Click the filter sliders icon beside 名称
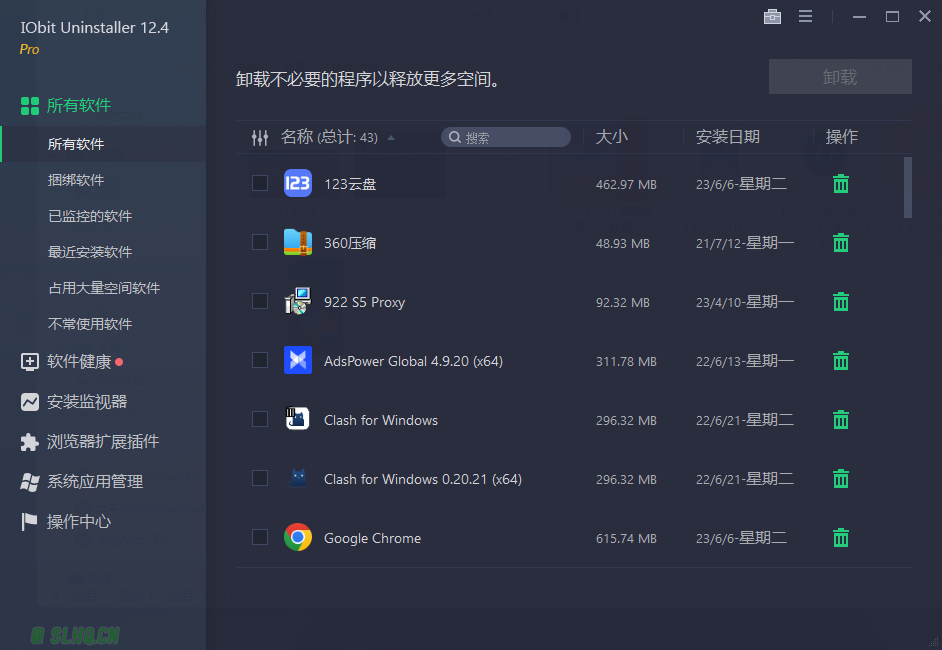942x650 pixels. coord(260,138)
